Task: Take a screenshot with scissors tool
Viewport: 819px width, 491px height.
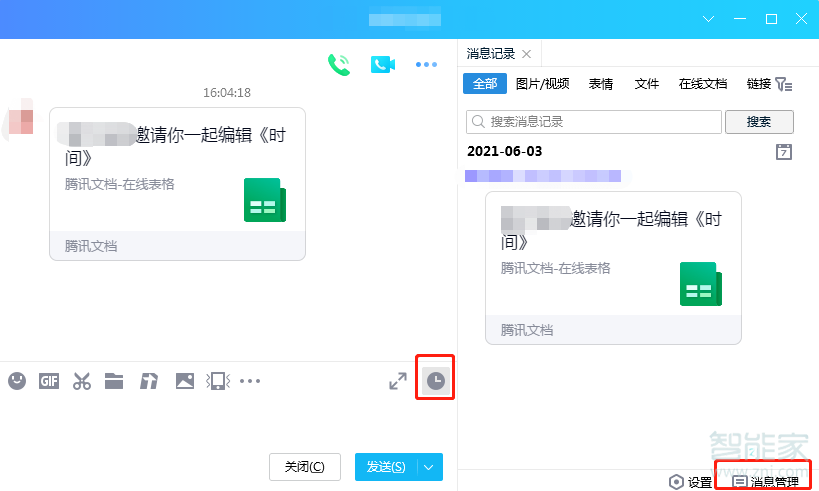Action: pyautogui.click(x=81, y=381)
